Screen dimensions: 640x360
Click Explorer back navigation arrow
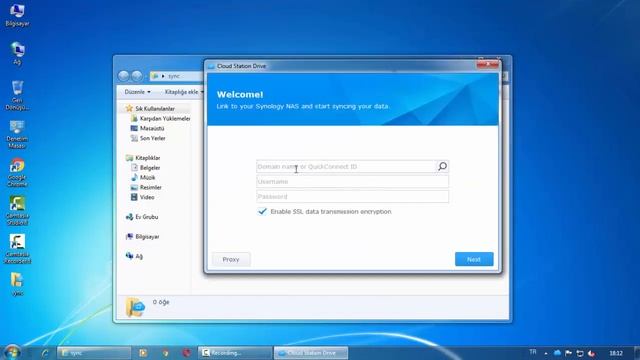(x=124, y=76)
